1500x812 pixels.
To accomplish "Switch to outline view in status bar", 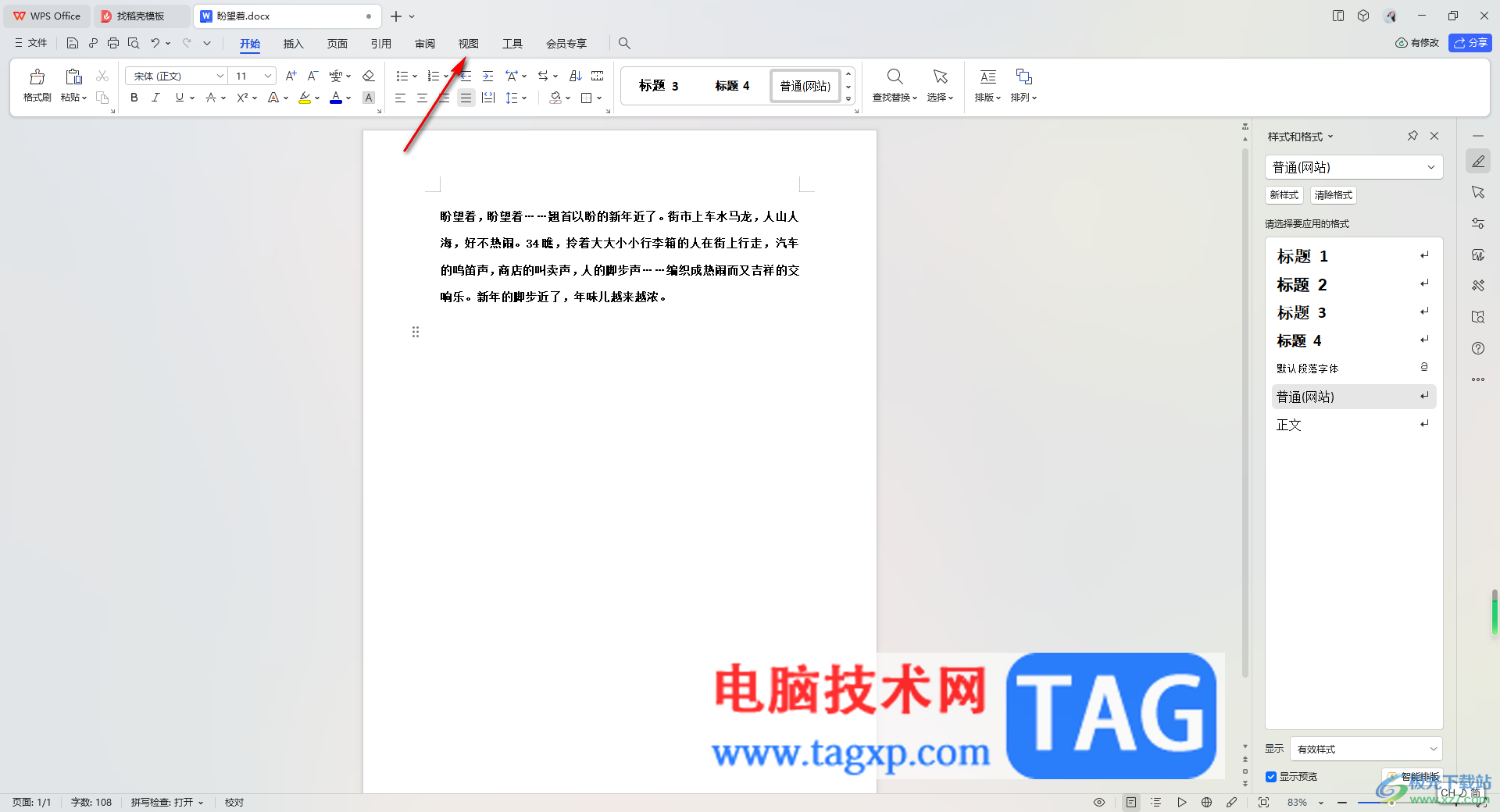I will click(1156, 802).
